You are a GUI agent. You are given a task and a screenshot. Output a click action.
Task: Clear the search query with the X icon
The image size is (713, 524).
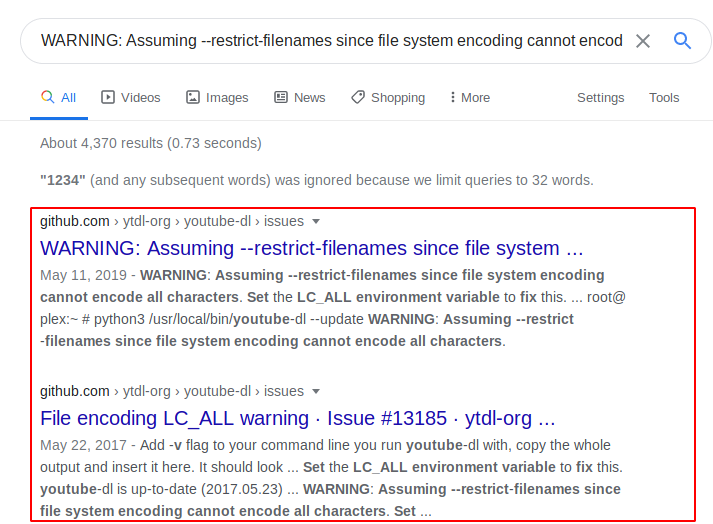click(x=643, y=41)
